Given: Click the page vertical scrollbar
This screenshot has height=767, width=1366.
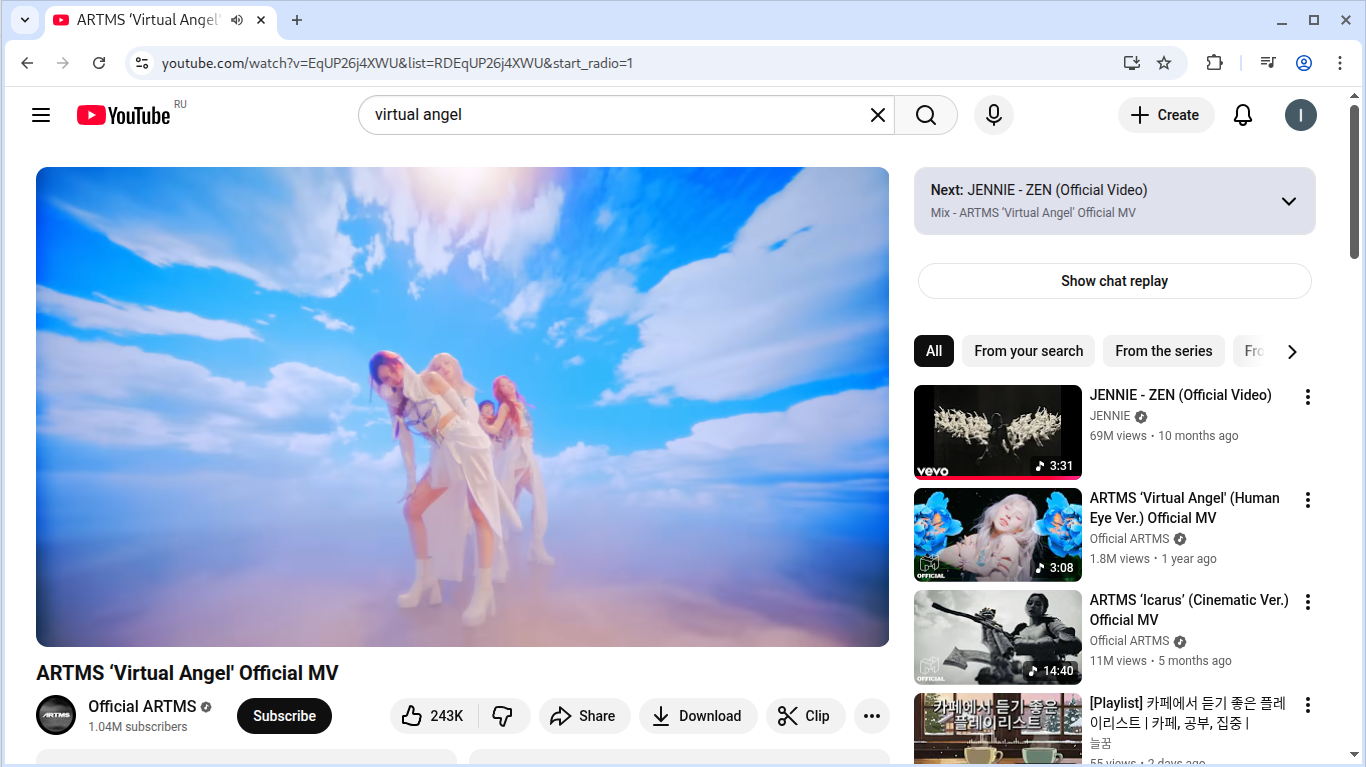Looking at the screenshot, I should point(1355,180).
